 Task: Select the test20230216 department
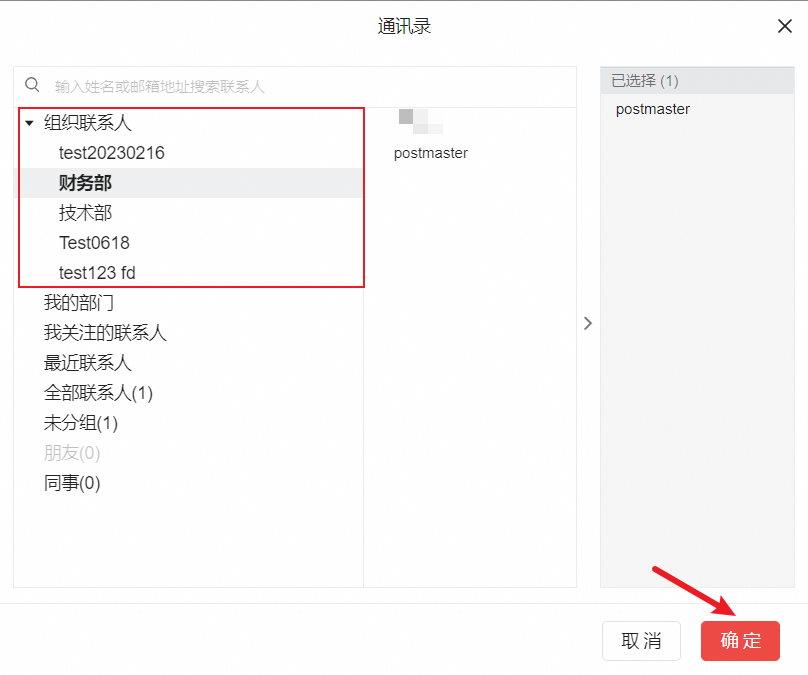coord(111,153)
